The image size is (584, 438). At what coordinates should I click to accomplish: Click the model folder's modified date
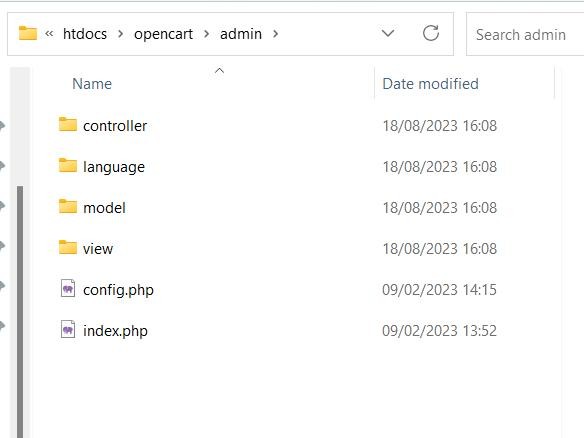point(439,208)
